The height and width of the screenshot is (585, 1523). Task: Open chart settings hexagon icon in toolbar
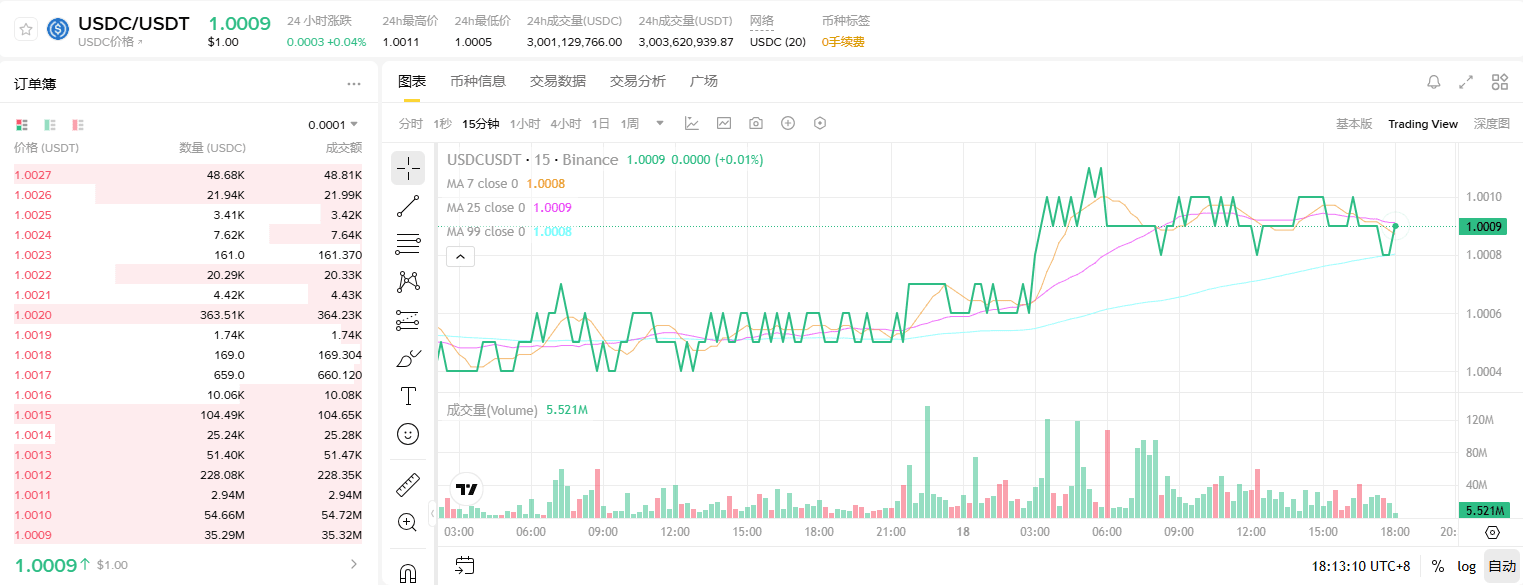pos(820,123)
